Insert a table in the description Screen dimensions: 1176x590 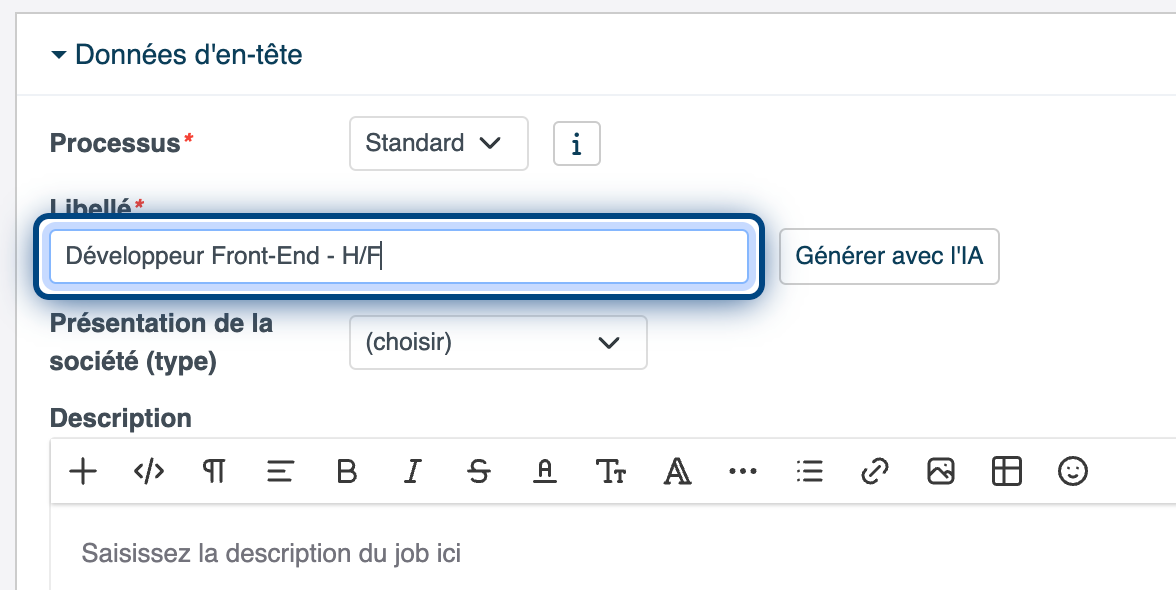coord(1006,471)
